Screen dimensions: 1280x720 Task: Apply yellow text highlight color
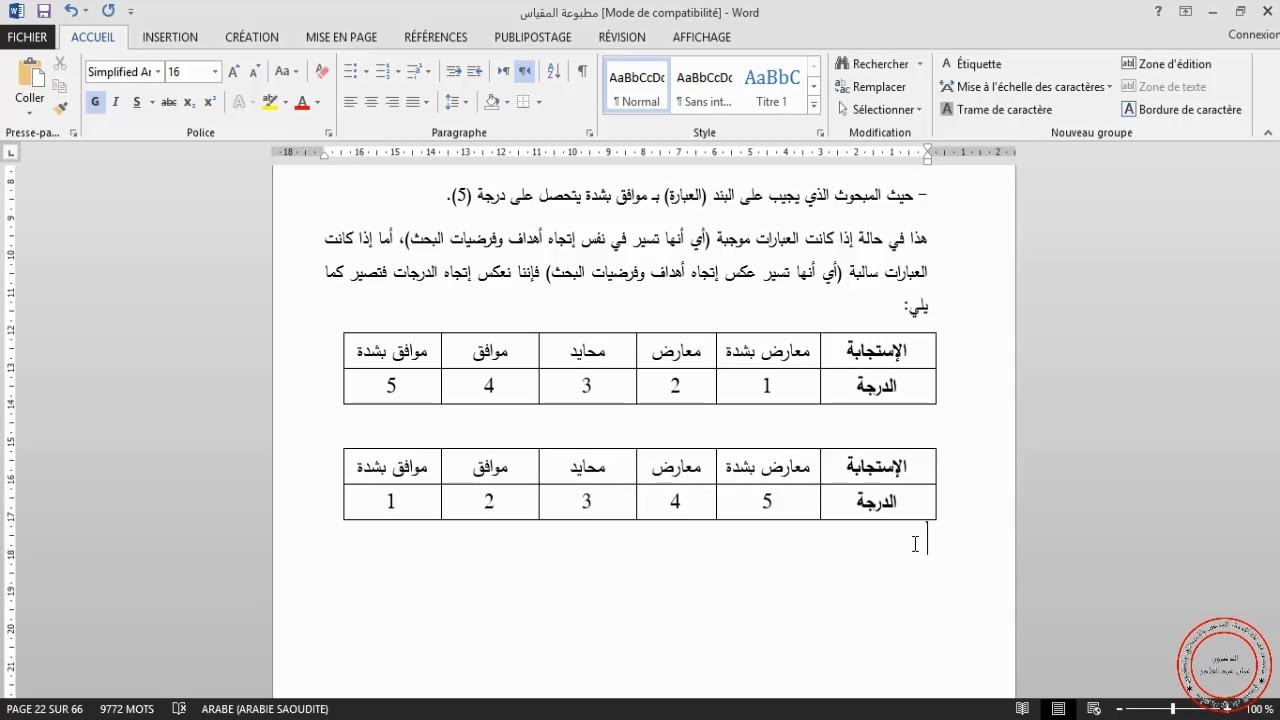[270, 102]
